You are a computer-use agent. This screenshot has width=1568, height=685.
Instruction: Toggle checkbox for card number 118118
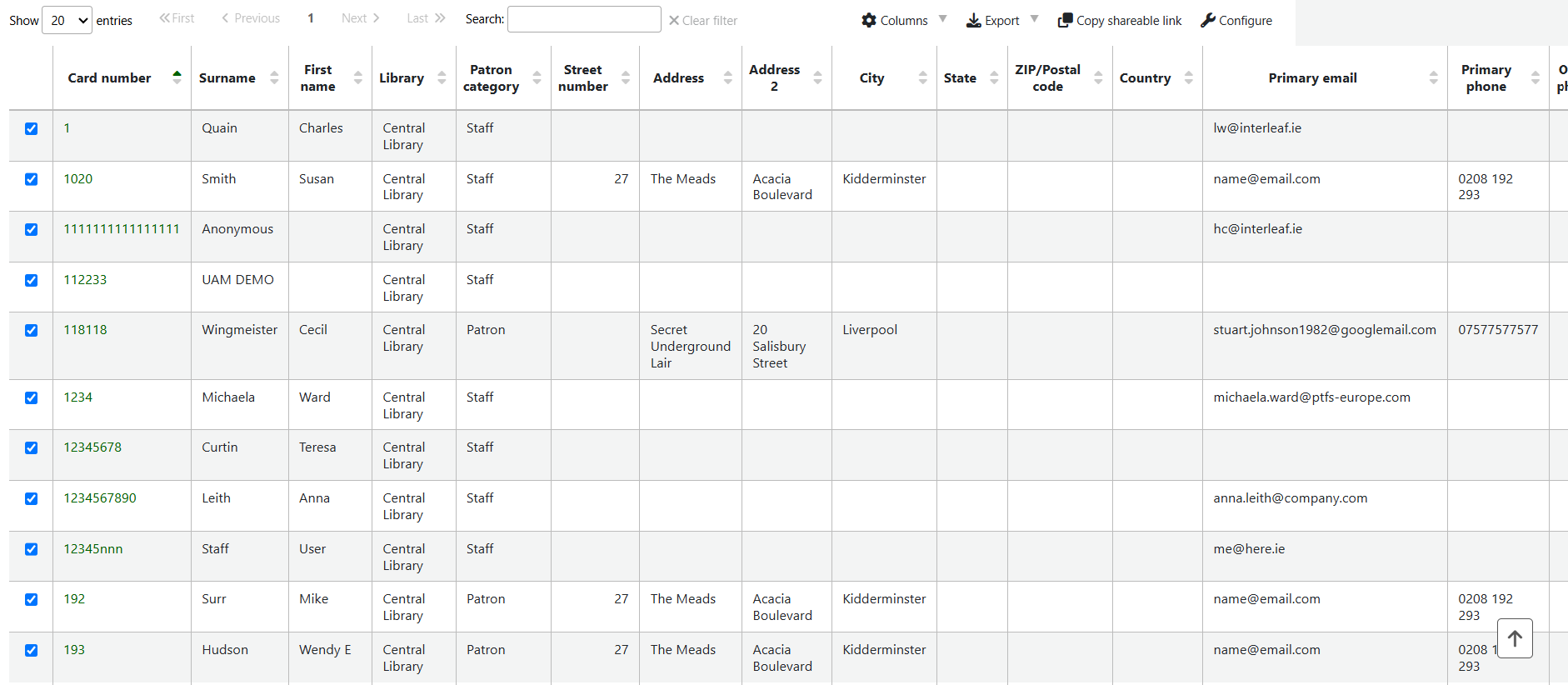32,330
